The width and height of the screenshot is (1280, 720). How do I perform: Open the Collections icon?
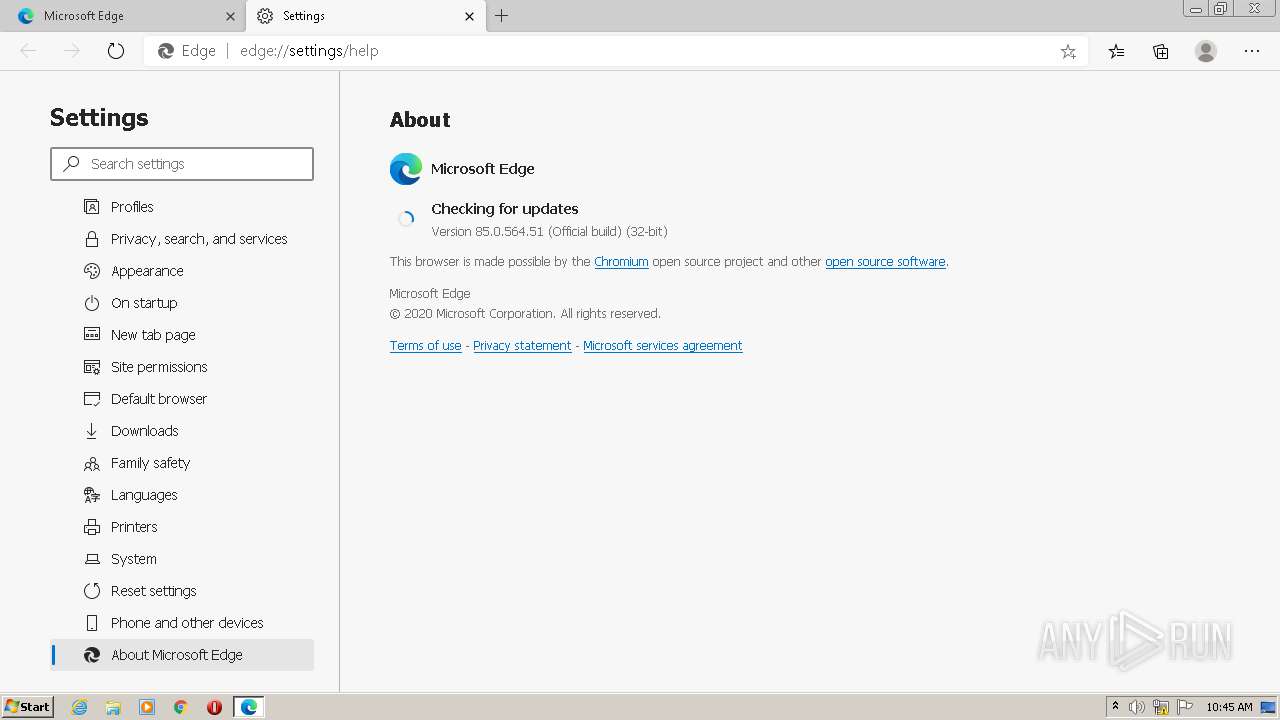click(1161, 51)
